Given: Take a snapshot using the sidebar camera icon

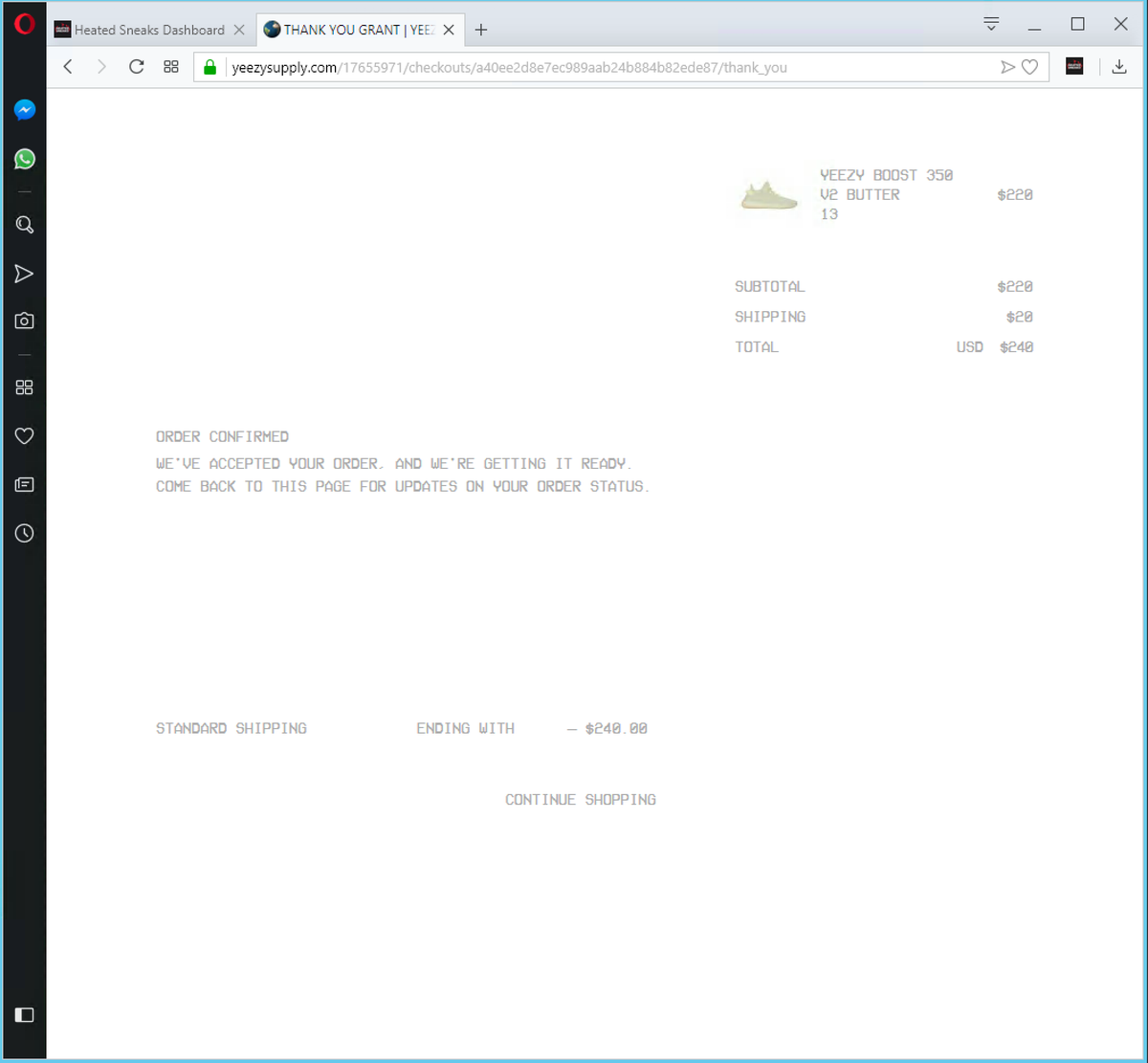Looking at the screenshot, I should click(24, 321).
